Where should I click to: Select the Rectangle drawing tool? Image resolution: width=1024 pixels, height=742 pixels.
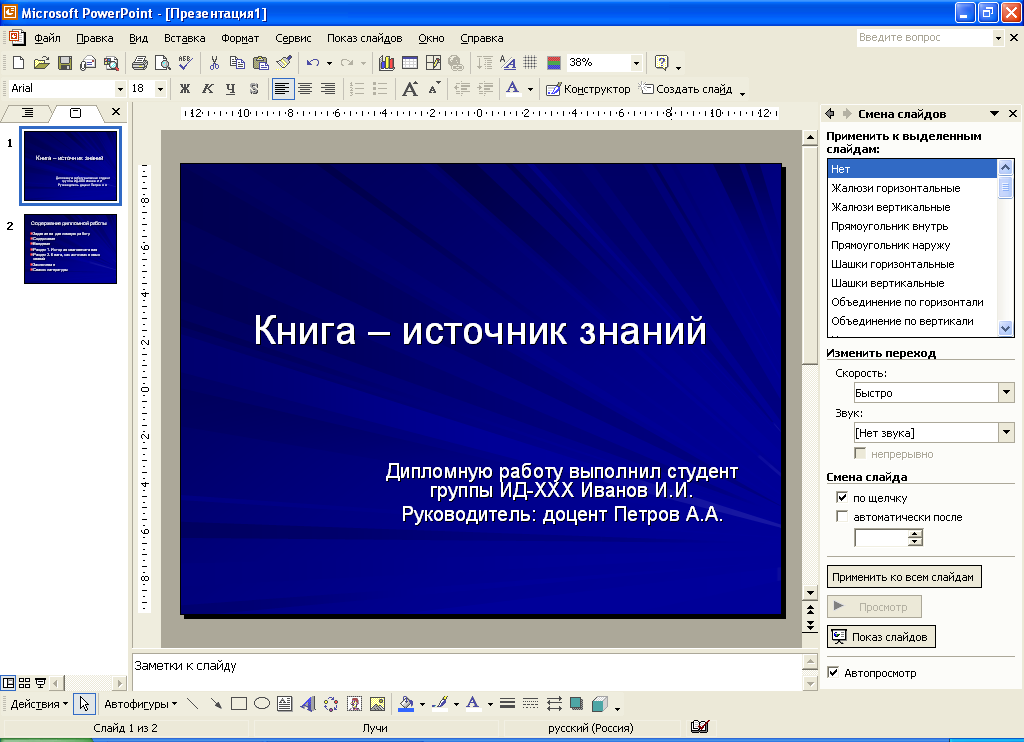[x=238, y=703]
